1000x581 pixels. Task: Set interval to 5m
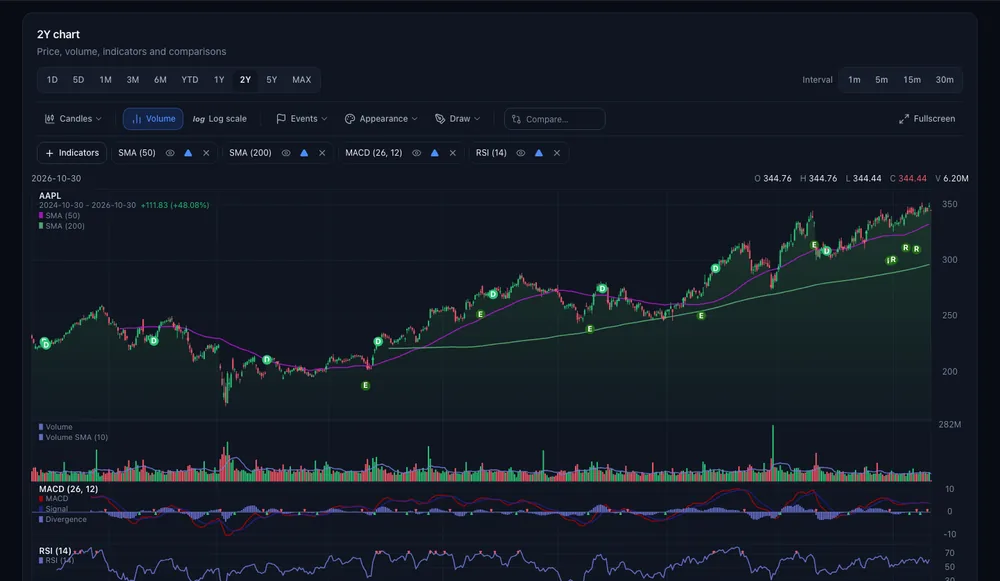(x=881, y=80)
